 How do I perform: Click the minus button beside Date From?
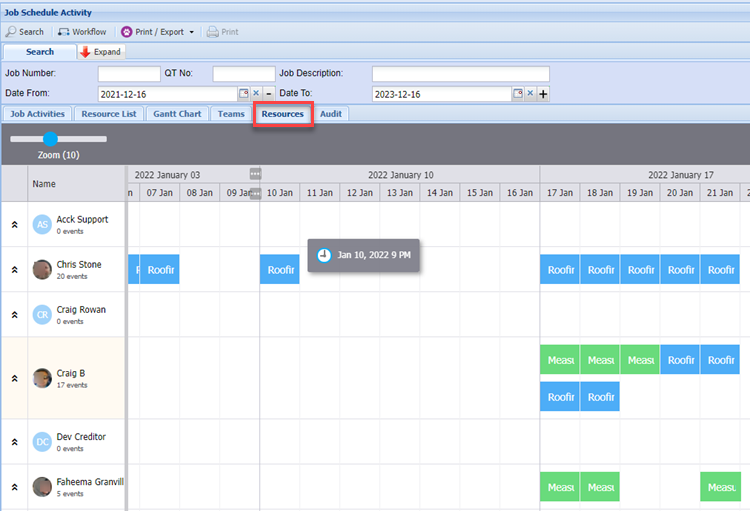269,94
